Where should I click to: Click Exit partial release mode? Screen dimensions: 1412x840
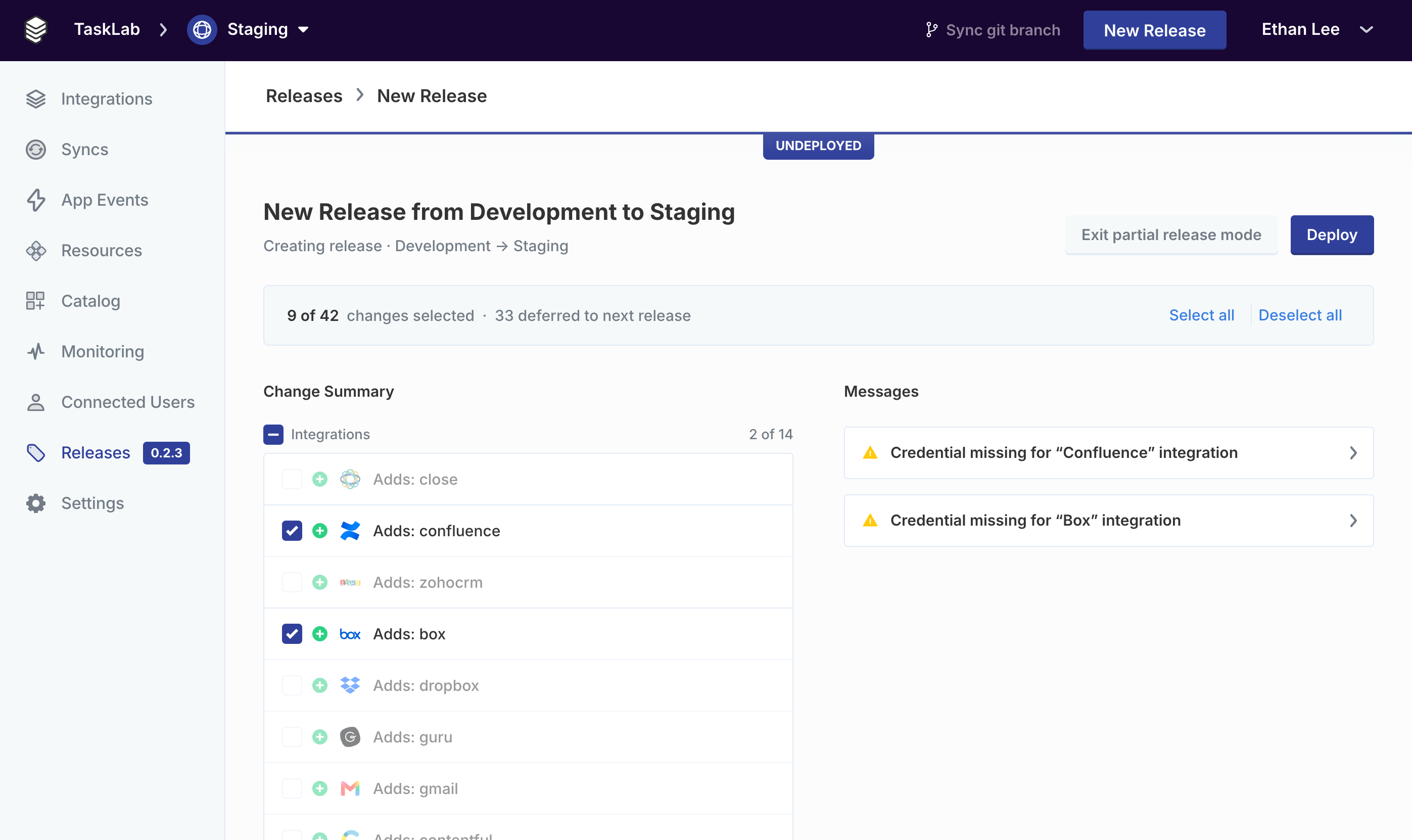point(1171,235)
